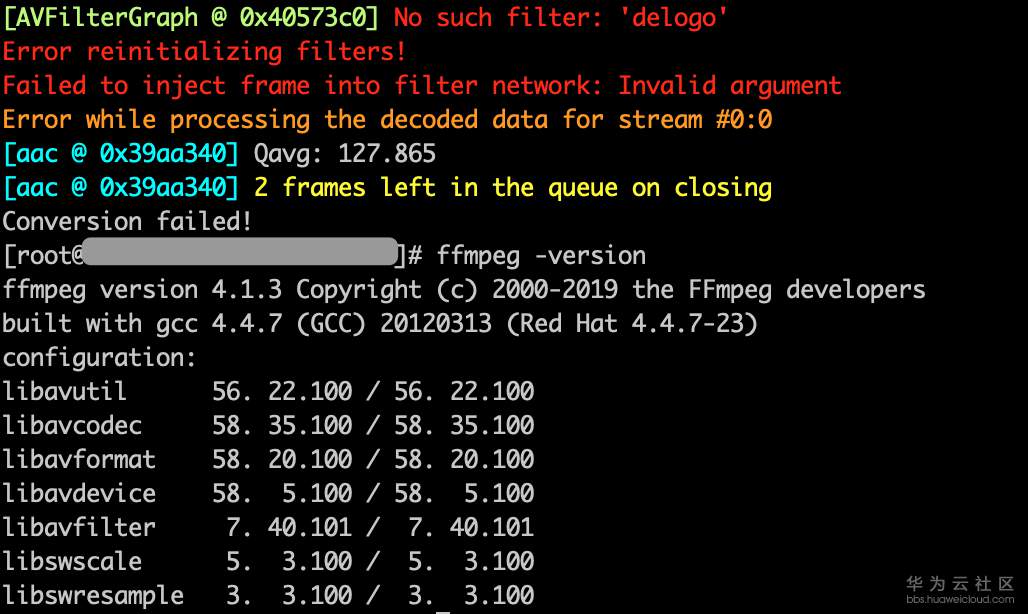Click the bbs.huaweicloud.com watermark link
1028x614 pixels.
(960, 599)
